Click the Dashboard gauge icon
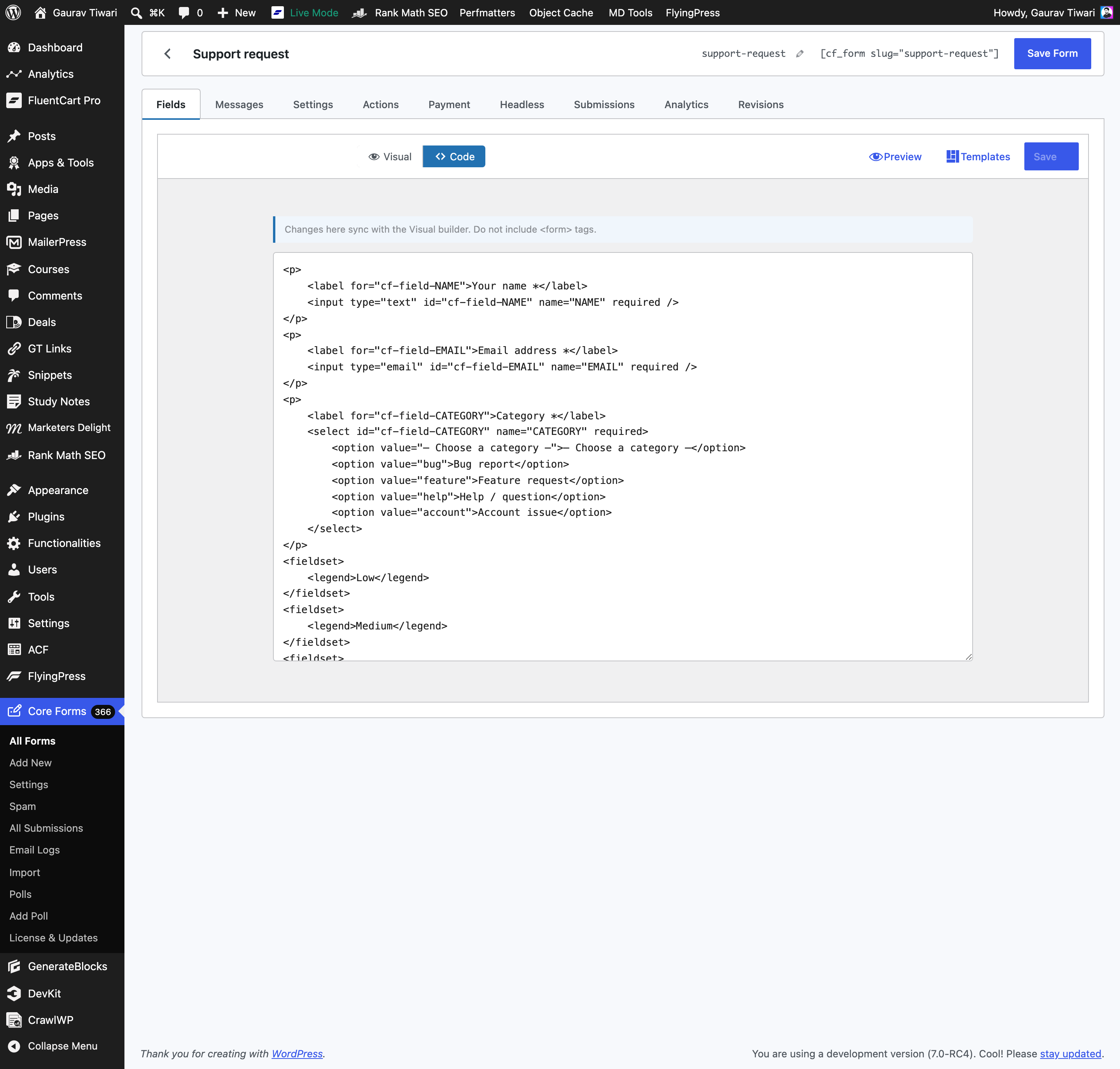Screen dimensions: 1120x1069 pos(14,47)
